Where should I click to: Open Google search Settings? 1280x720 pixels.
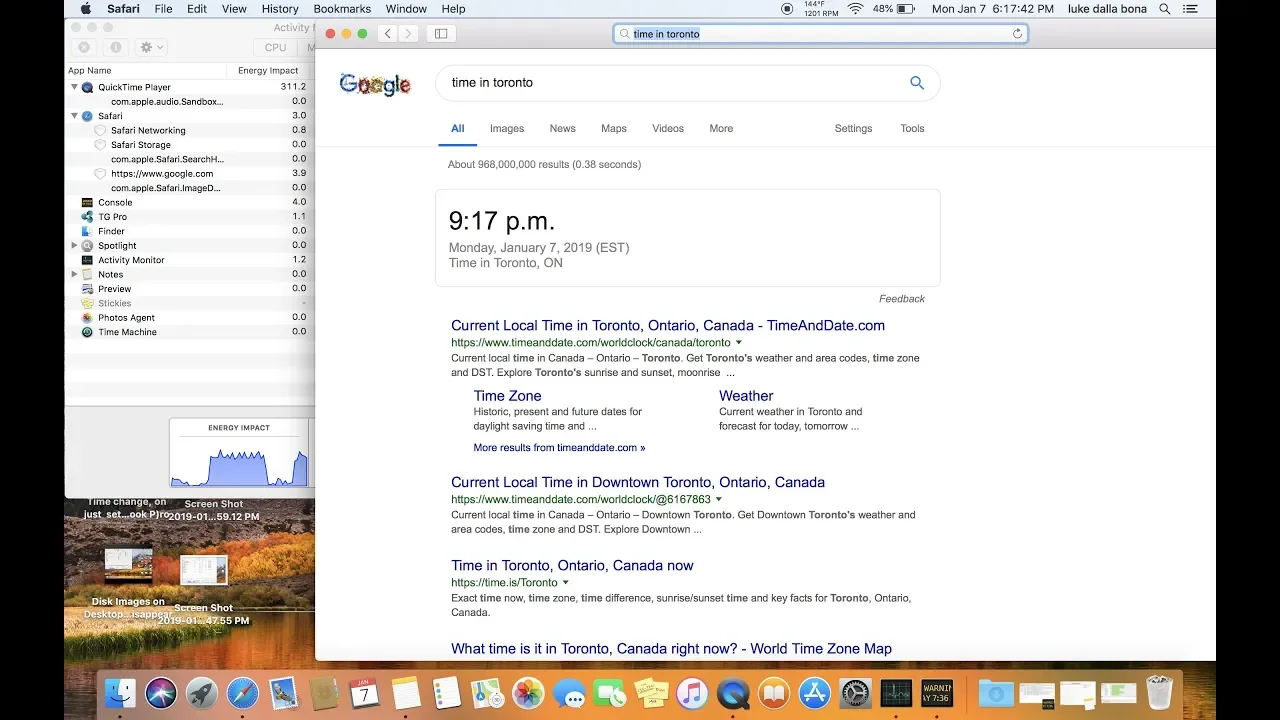pyautogui.click(x=854, y=128)
